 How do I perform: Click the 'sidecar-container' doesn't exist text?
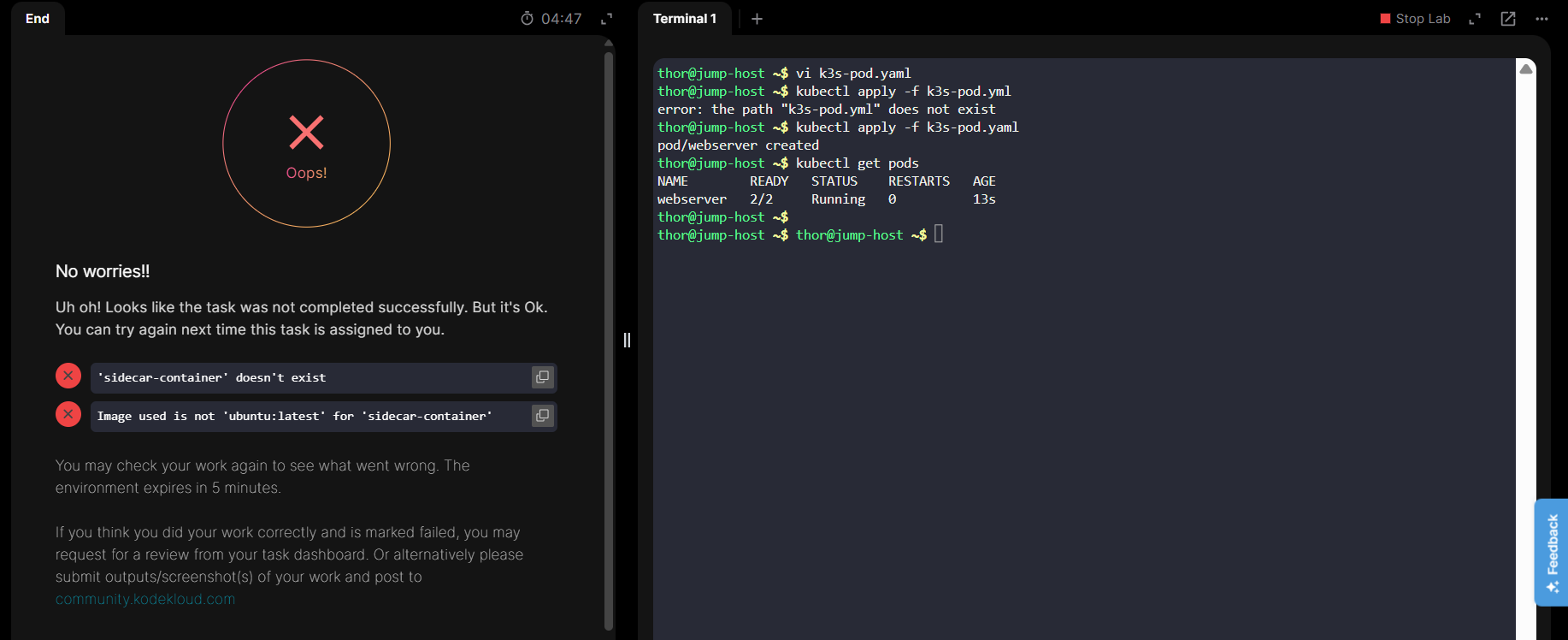click(x=211, y=377)
